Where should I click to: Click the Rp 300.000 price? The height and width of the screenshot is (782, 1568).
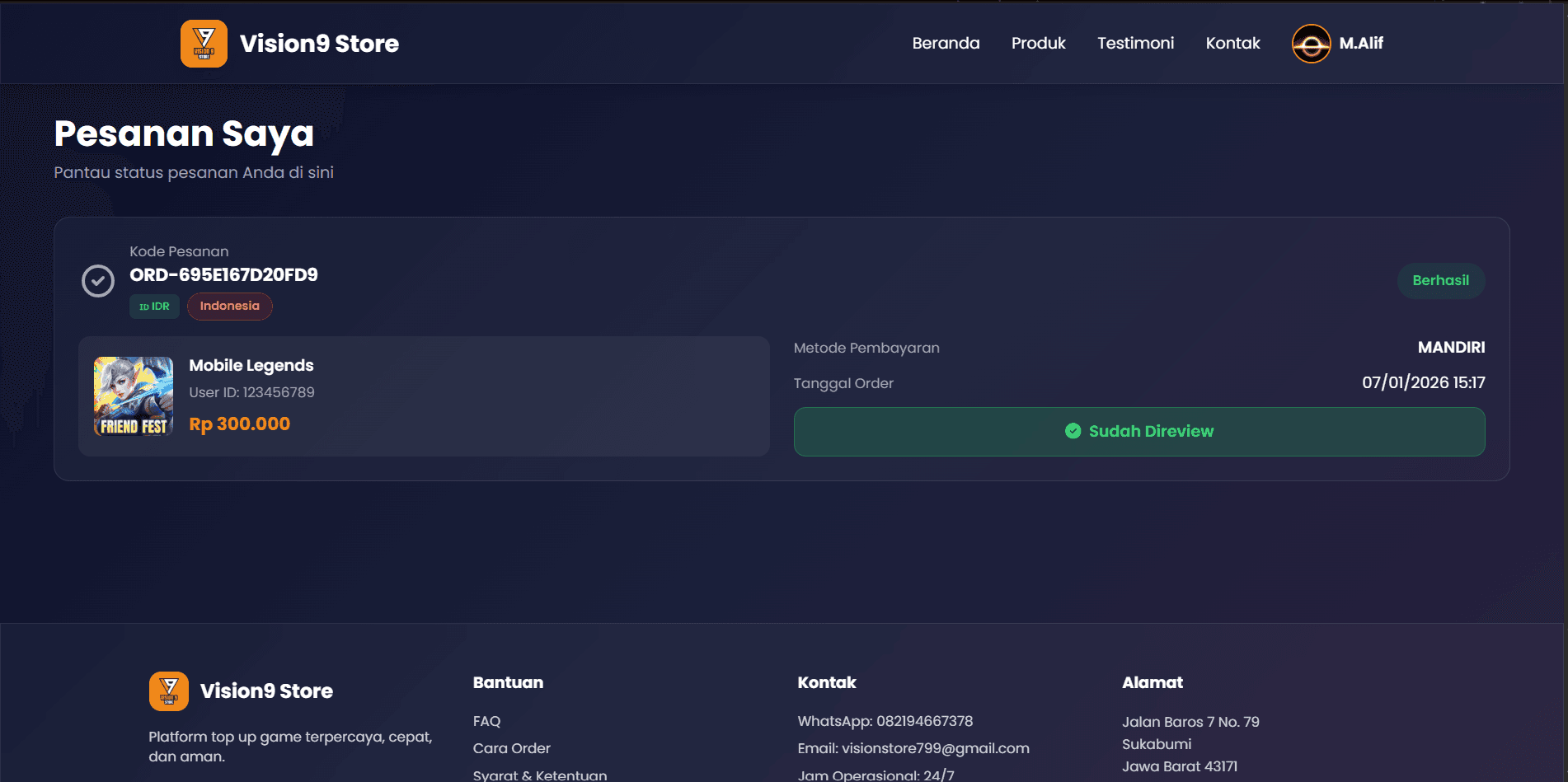pos(240,424)
